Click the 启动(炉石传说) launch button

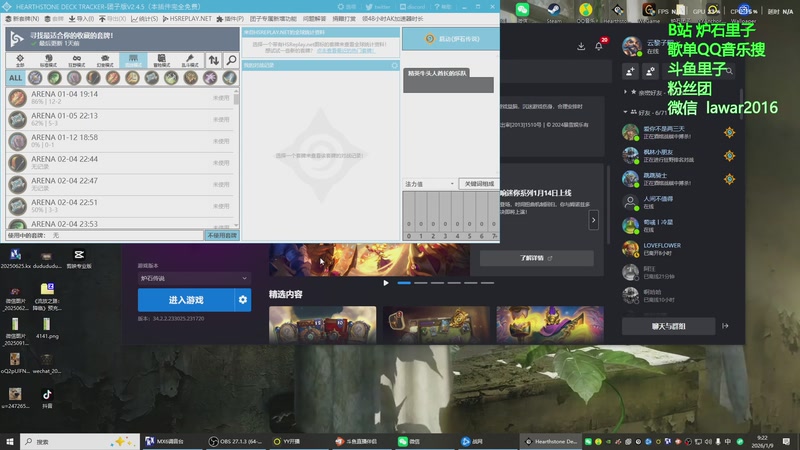click(x=451, y=39)
